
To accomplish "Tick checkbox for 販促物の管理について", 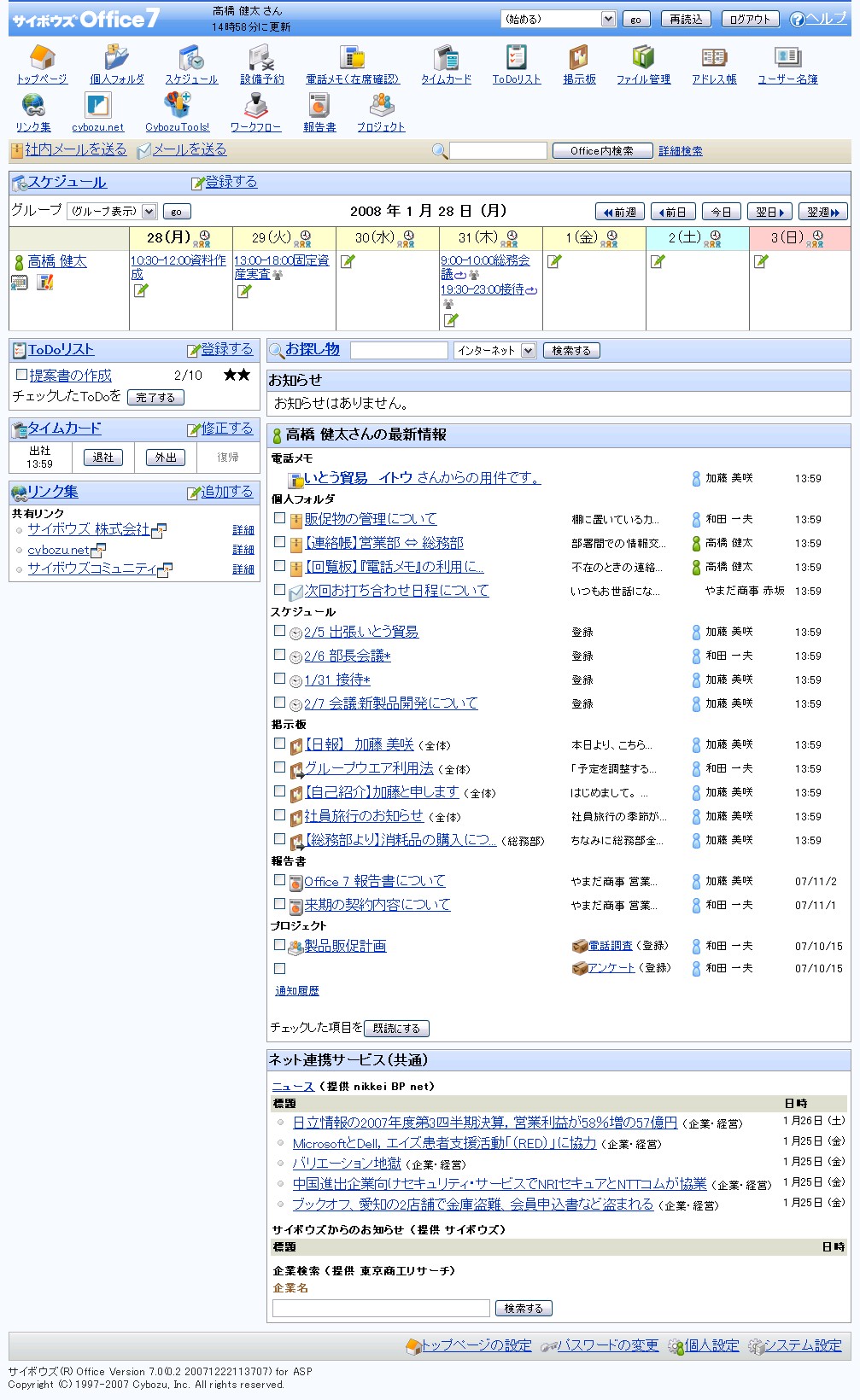I will [x=279, y=517].
